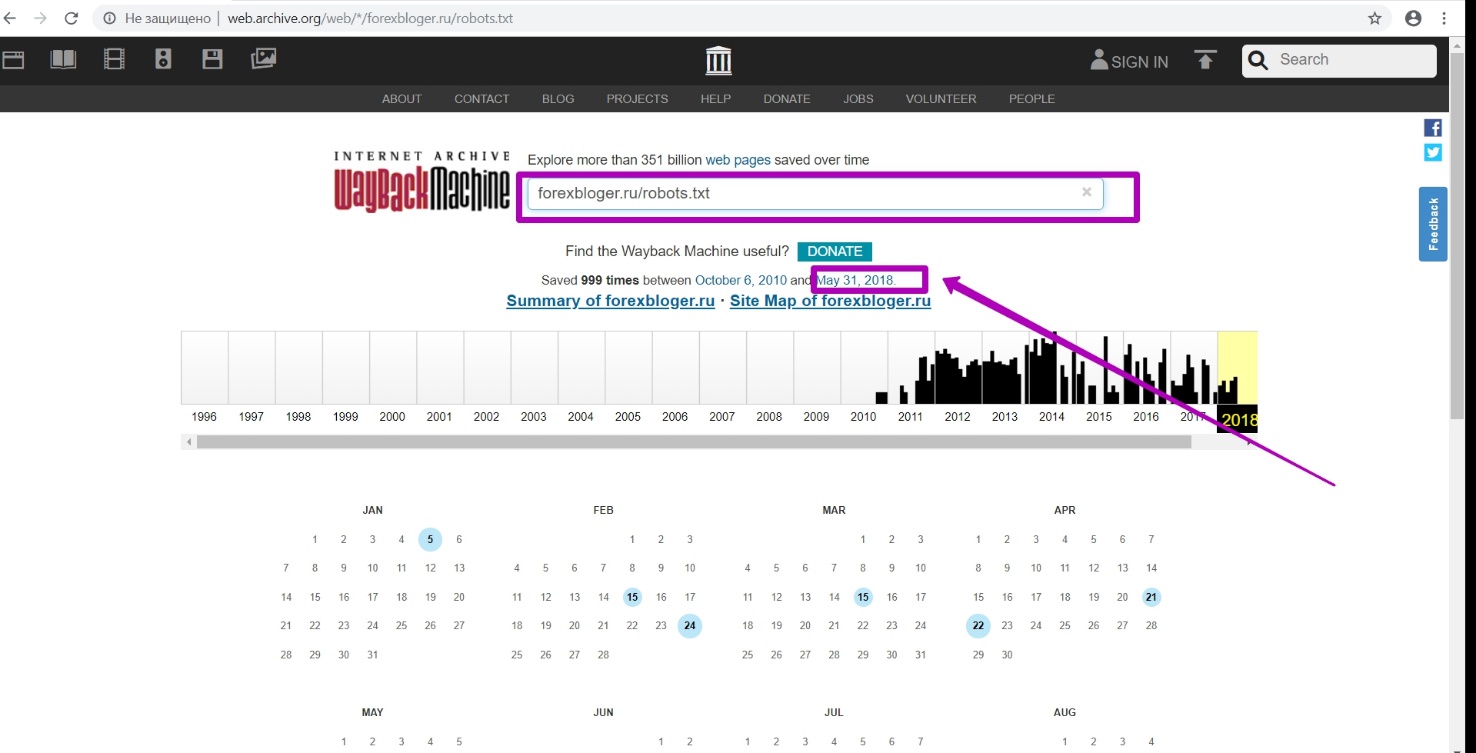Open the May 31, 2018 capture link

[x=856, y=280]
